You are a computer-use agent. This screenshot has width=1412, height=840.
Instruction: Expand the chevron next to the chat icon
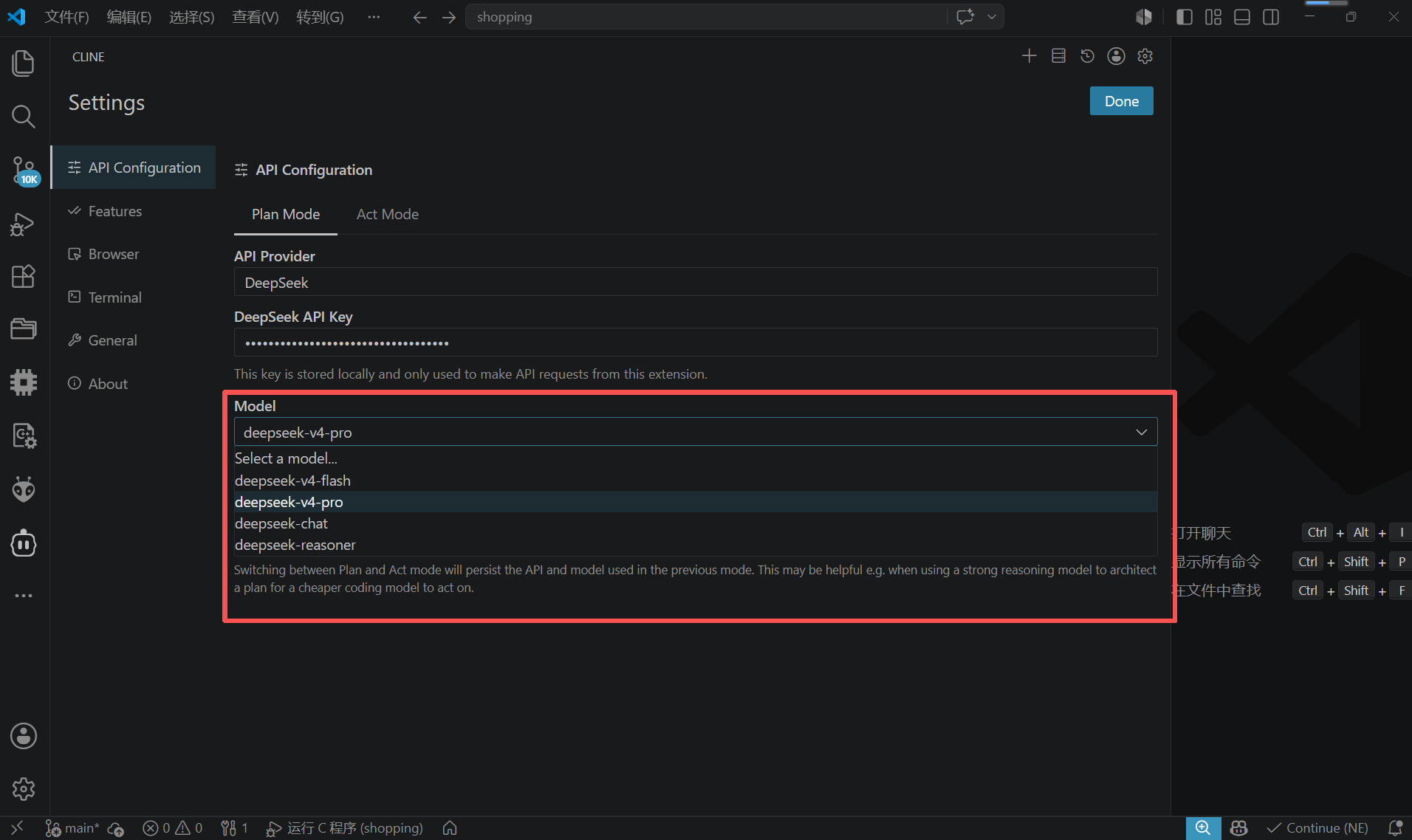pyautogui.click(x=992, y=17)
